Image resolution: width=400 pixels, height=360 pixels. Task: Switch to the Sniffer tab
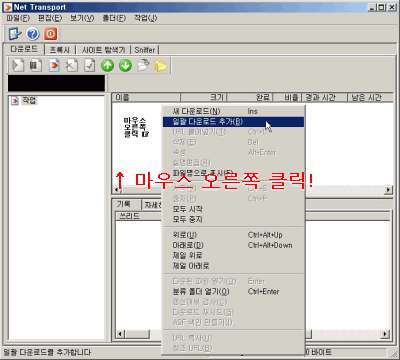click(145, 50)
